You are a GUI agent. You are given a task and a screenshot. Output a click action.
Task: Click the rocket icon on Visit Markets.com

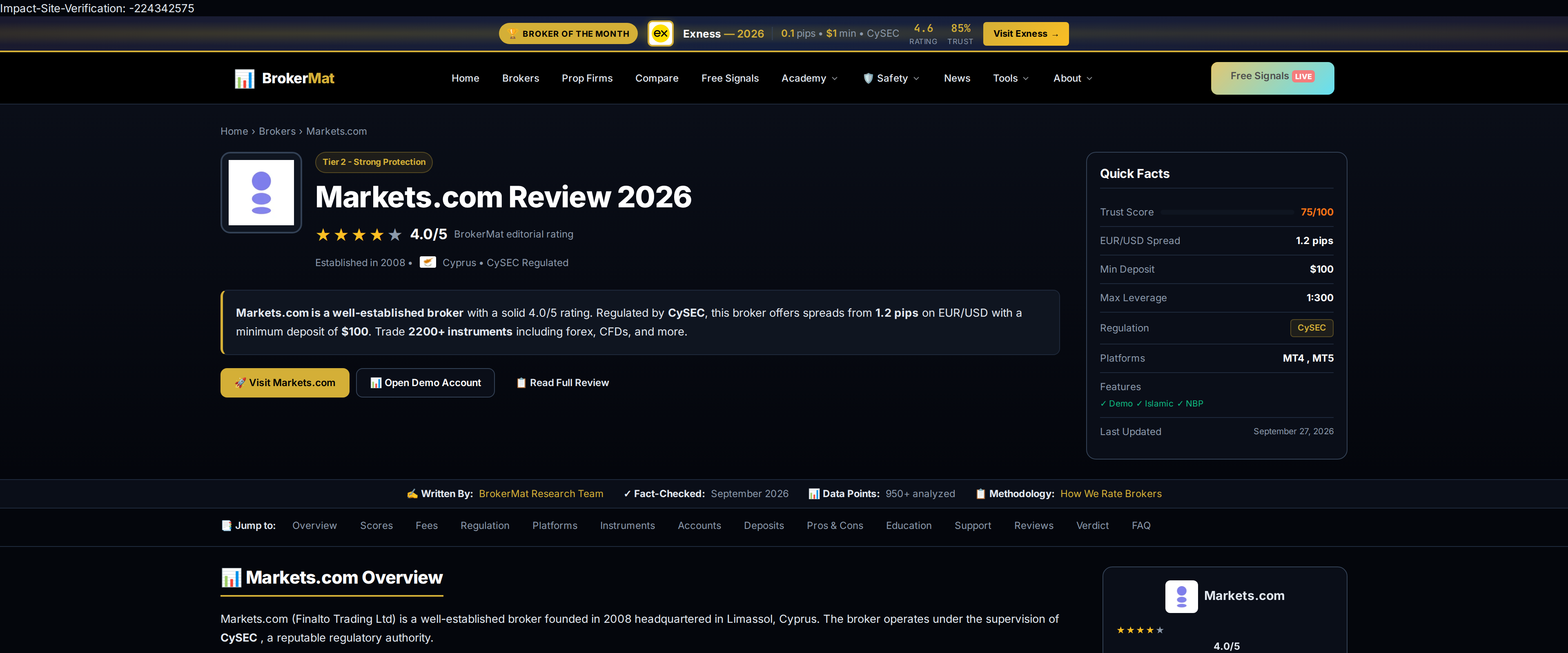tap(240, 383)
